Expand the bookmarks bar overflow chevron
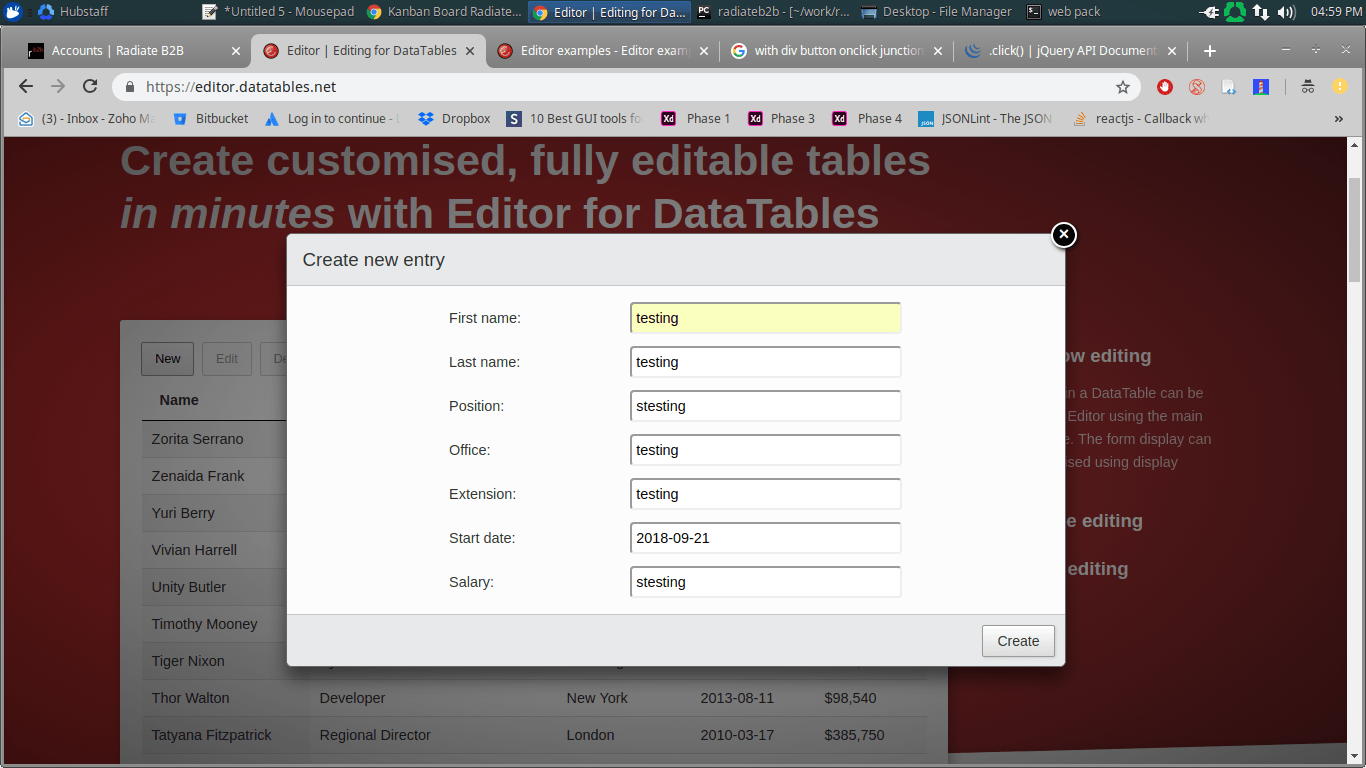Image resolution: width=1366 pixels, height=768 pixels. 1339,118
